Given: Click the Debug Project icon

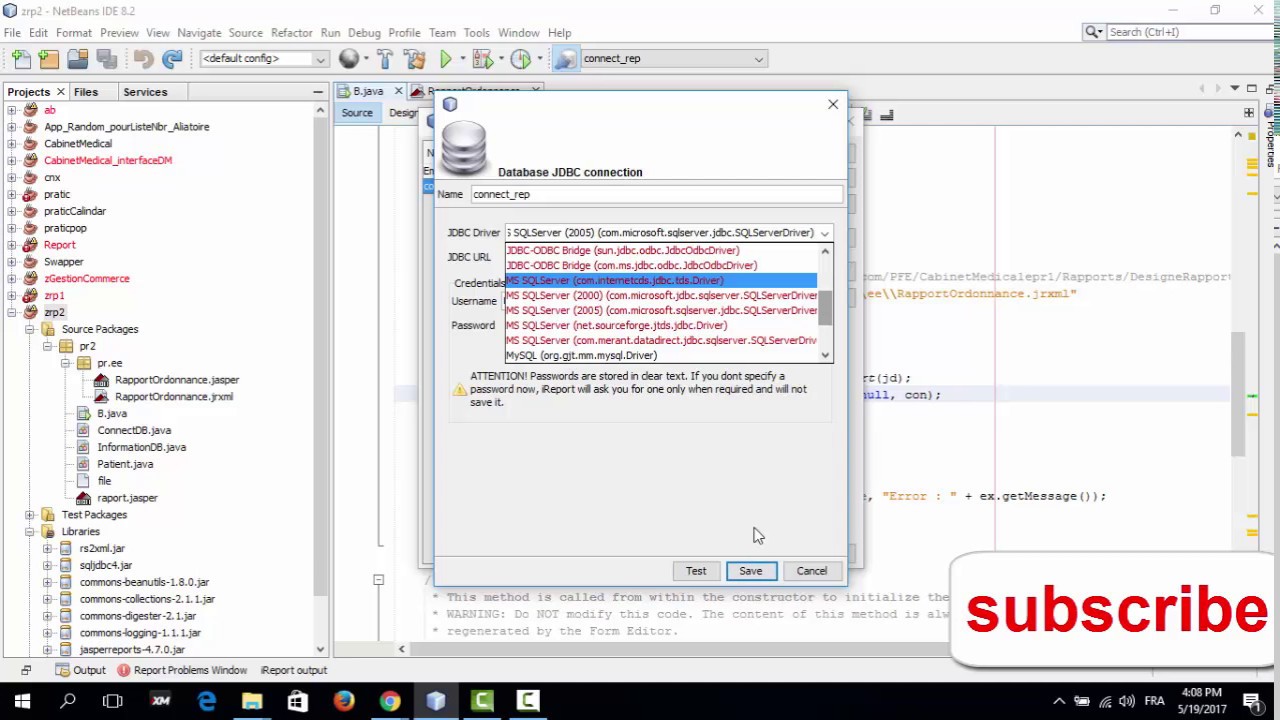Looking at the screenshot, I should point(483,59).
